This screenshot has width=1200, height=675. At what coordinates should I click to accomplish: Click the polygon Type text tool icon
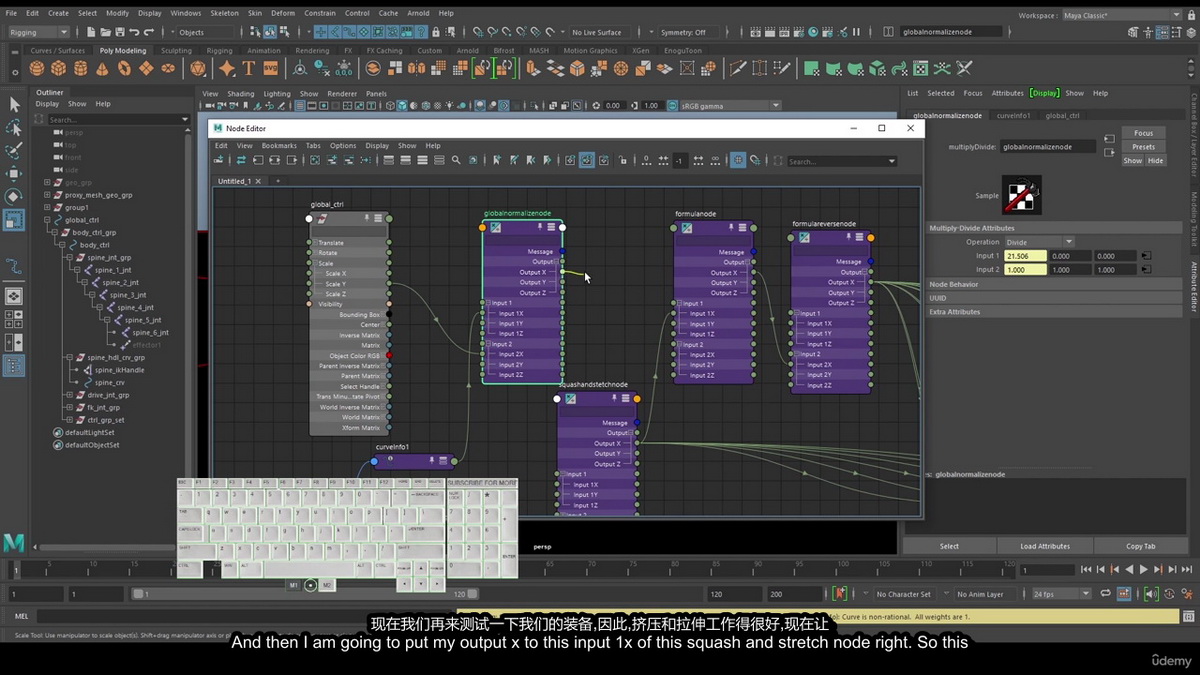click(x=249, y=69)
